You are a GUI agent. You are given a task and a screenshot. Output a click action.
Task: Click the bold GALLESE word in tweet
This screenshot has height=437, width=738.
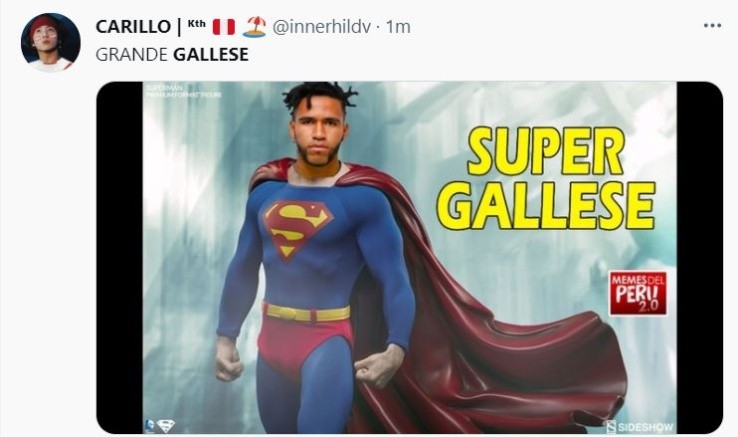211,55
